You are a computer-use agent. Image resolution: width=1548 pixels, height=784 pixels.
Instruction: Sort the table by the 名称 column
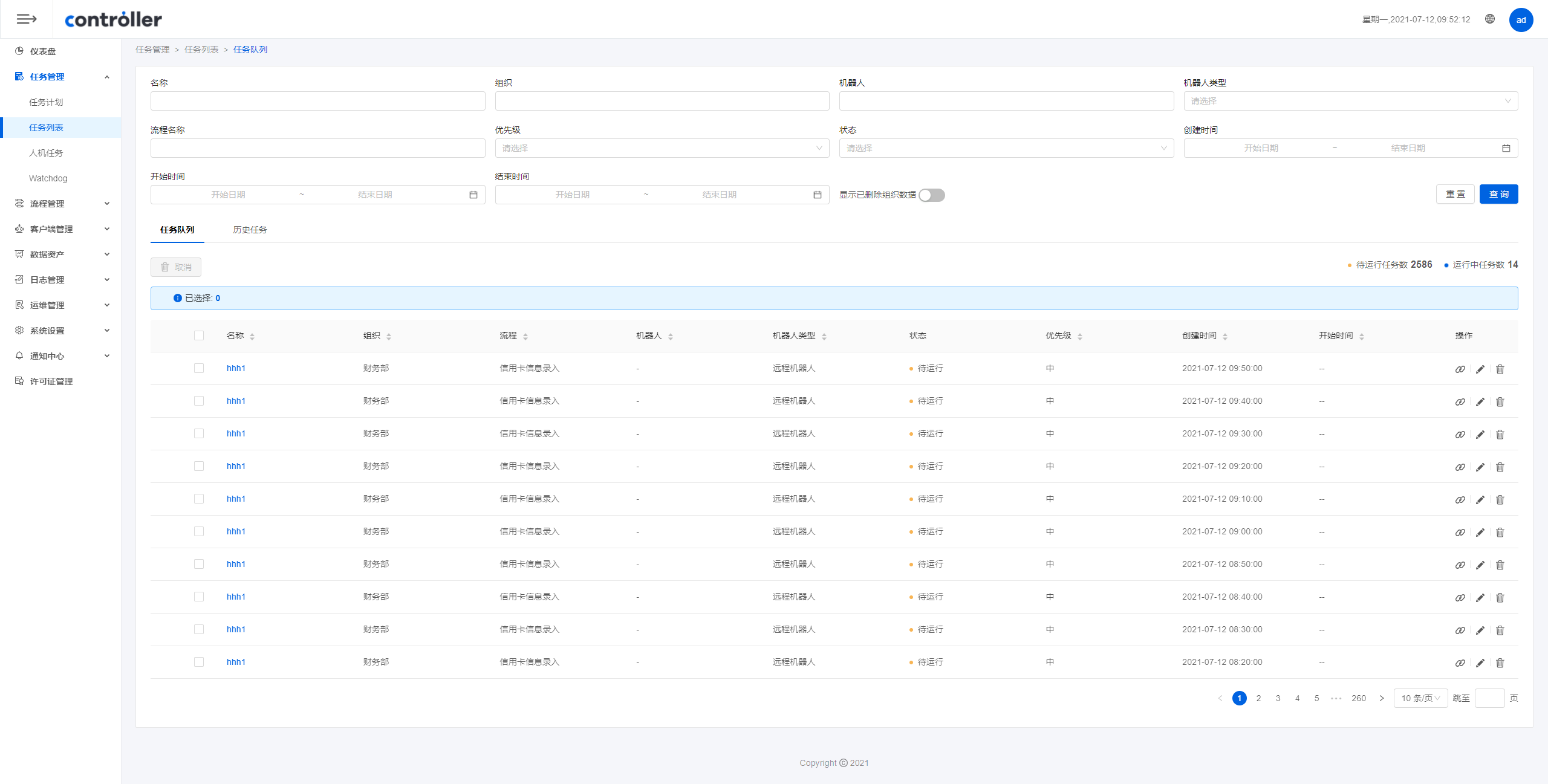(252, 337)
